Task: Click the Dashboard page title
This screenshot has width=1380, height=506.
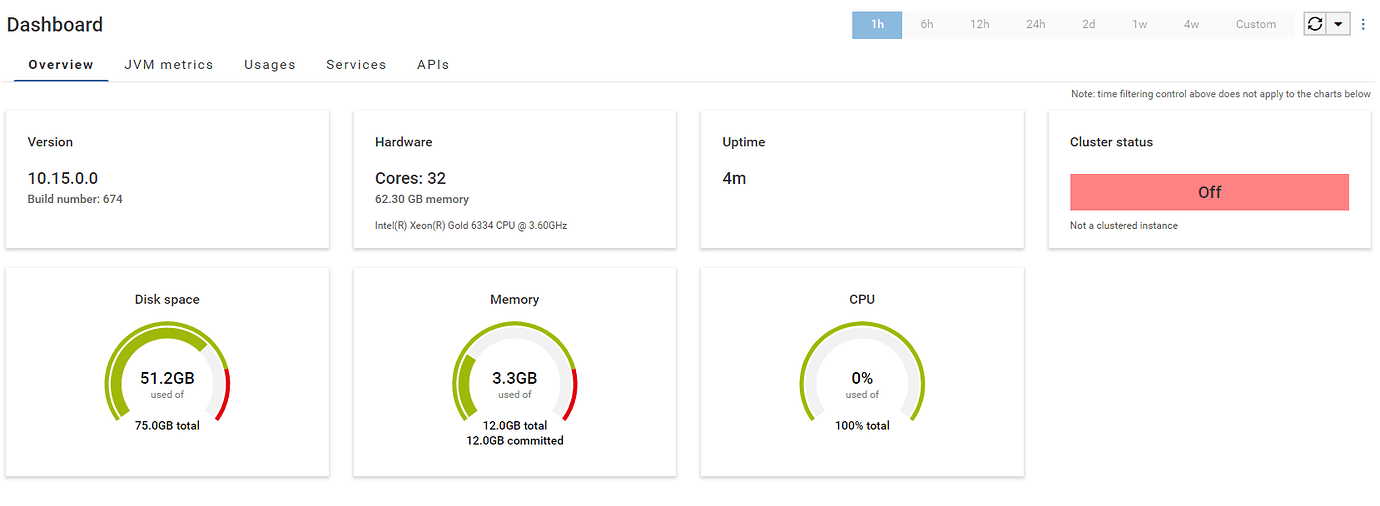Action: (x=55, y=25)
